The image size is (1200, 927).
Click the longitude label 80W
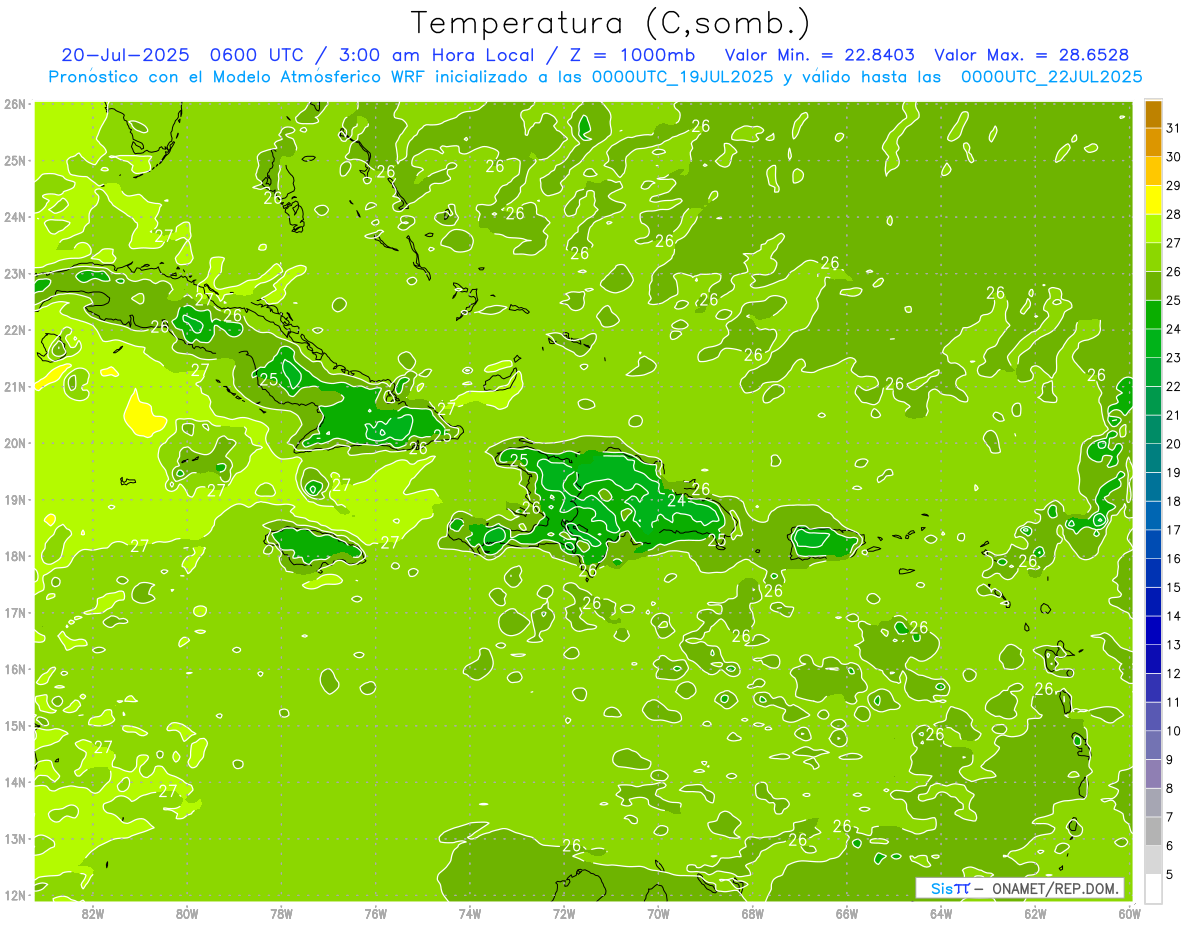tap(187, 913)
